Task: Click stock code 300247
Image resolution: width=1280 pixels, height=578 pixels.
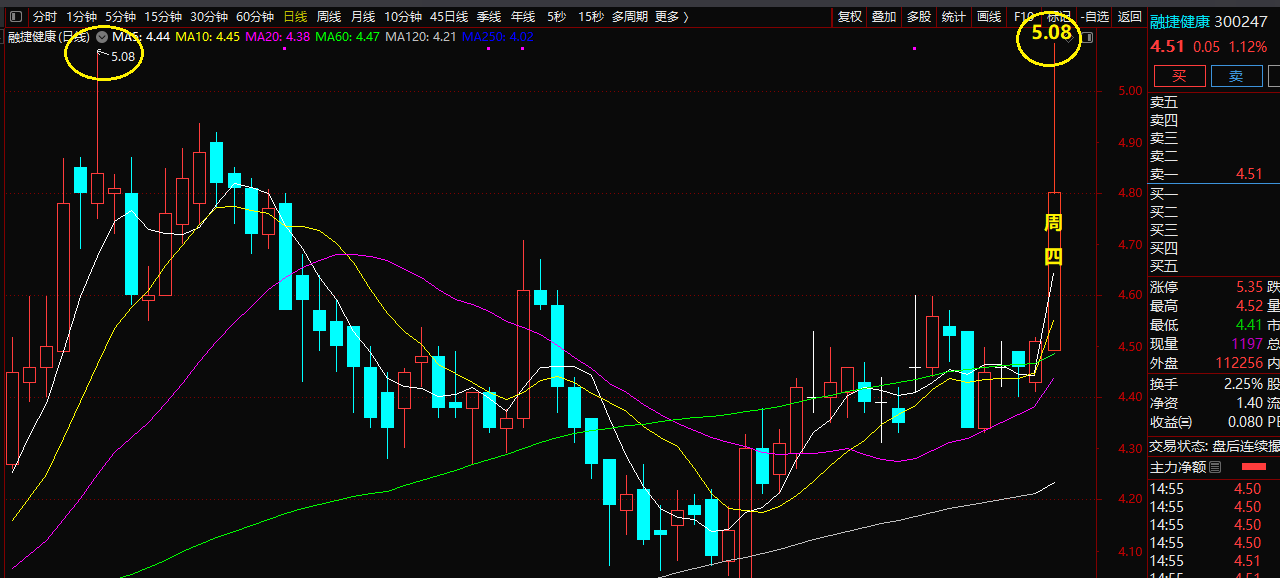Action: [1241, 21]
